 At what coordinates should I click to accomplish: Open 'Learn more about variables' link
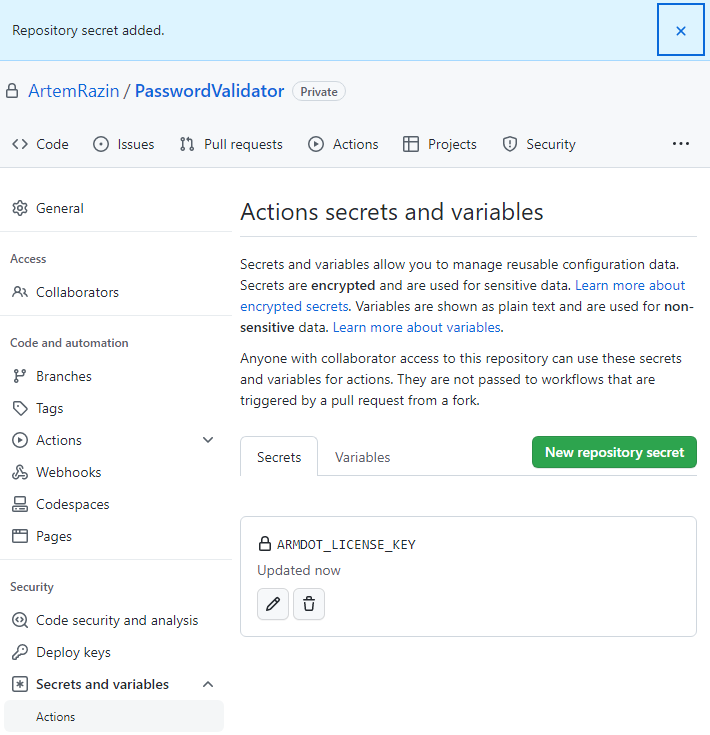coord(417,327)
